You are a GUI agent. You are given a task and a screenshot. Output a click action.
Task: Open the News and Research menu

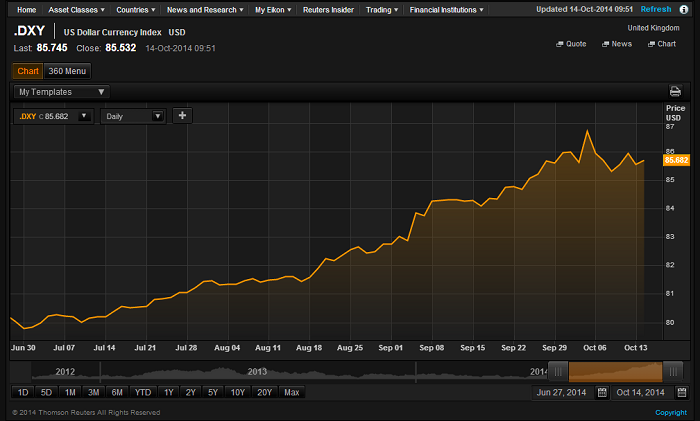(205, 10)
